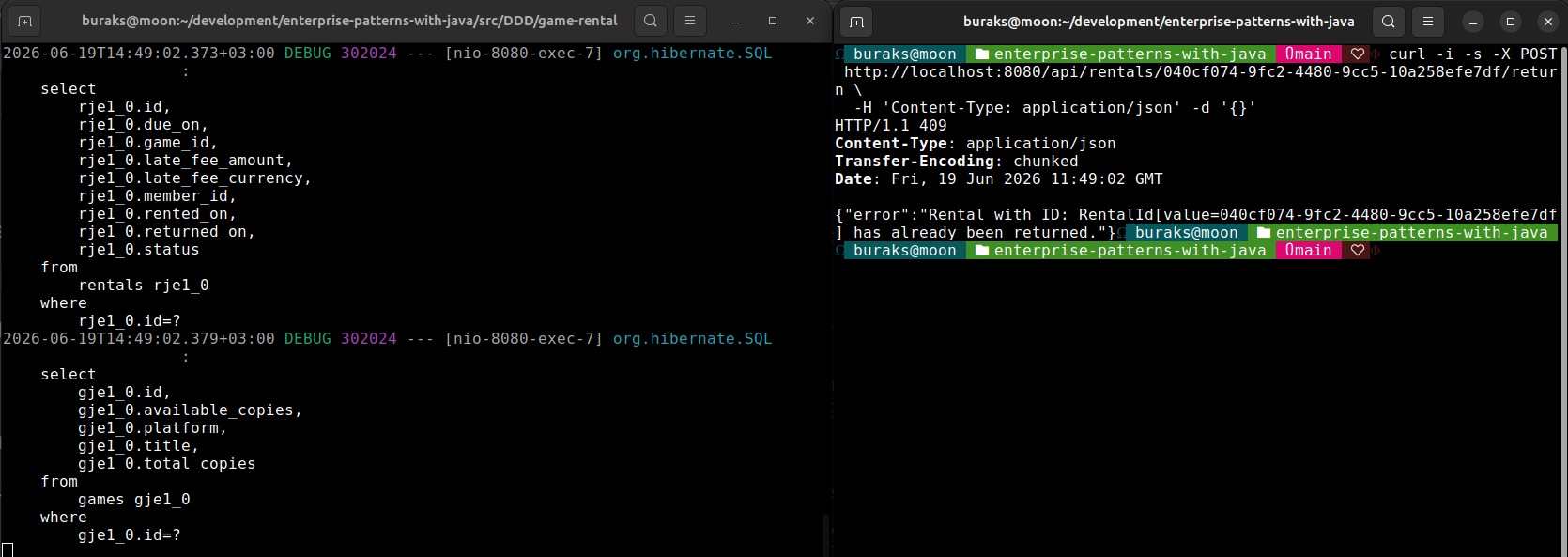The height and width of the screenshot is (557, 1568).
Task: Close the right enterprise-patterns terminal window
Action: click(1548, 21)
